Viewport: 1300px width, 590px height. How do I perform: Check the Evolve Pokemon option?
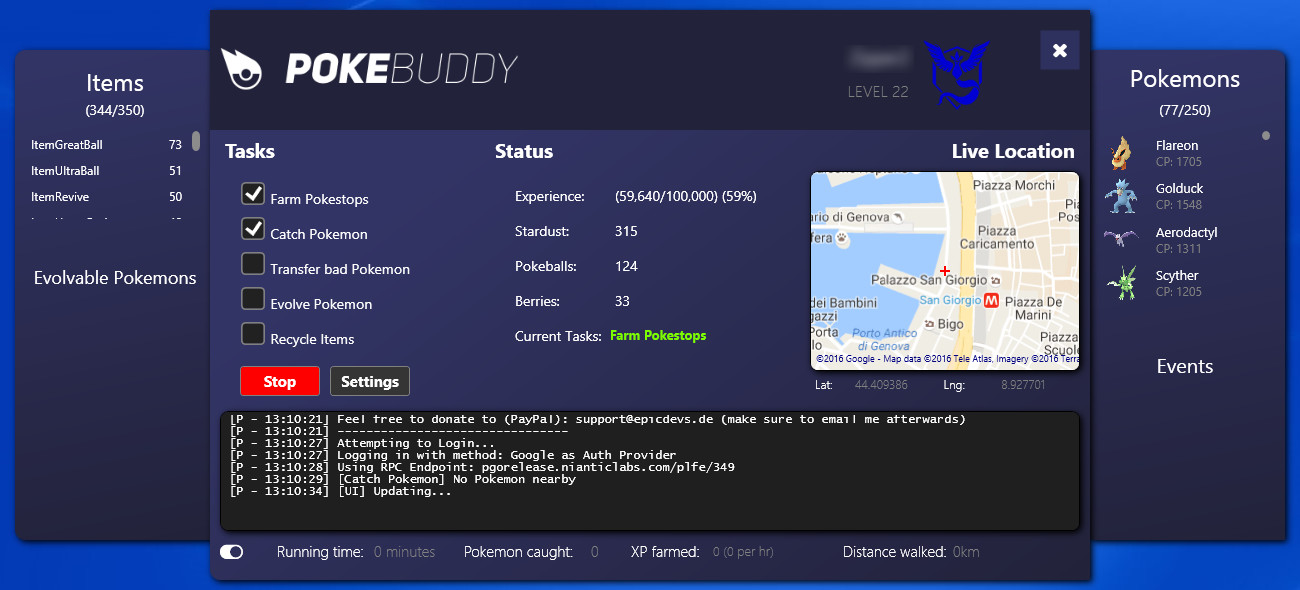tap(253, 299)
